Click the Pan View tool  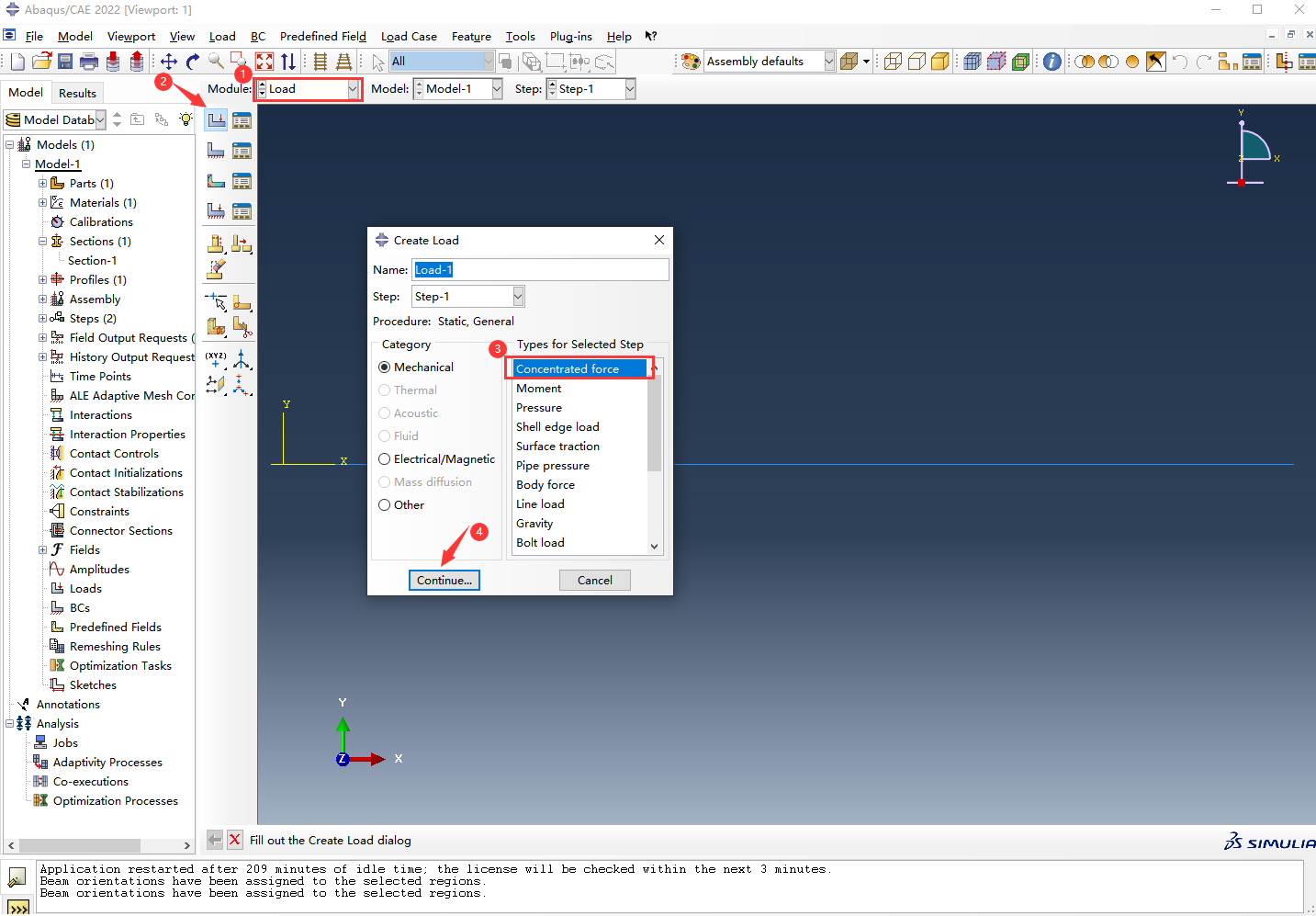pos(169,62)
